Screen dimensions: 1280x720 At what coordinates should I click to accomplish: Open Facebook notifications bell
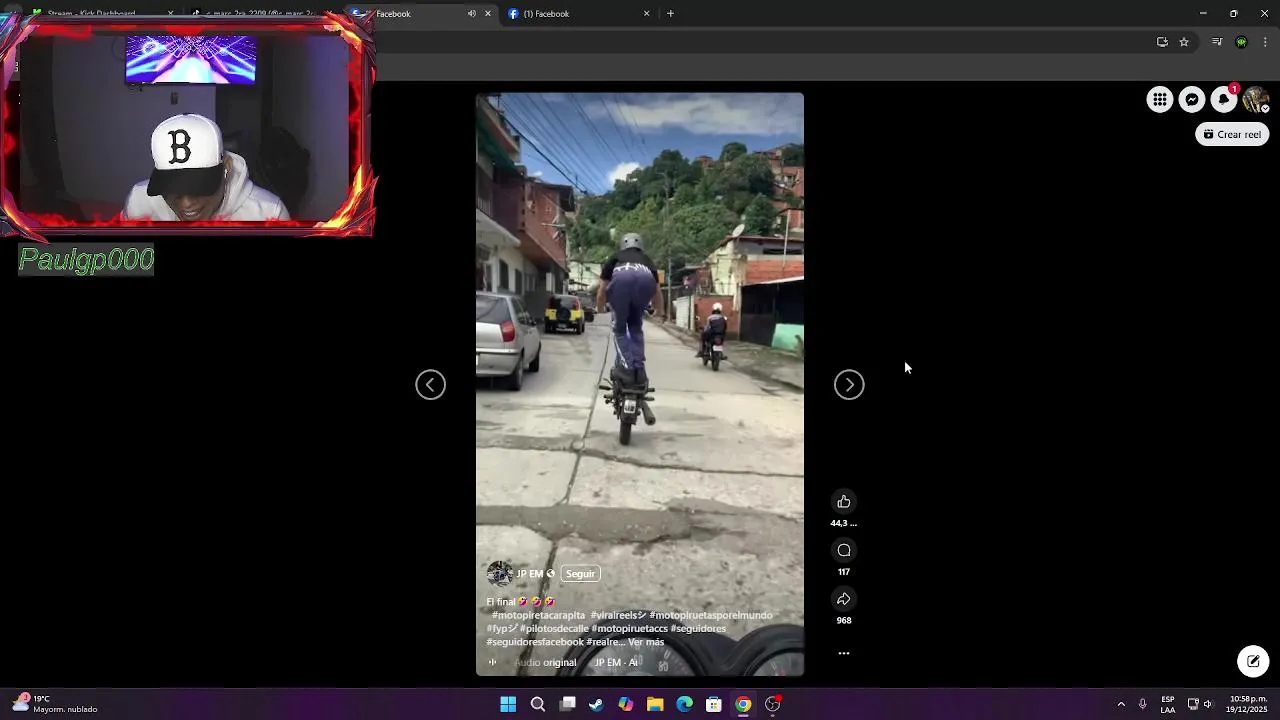[x=1224, y=99]
